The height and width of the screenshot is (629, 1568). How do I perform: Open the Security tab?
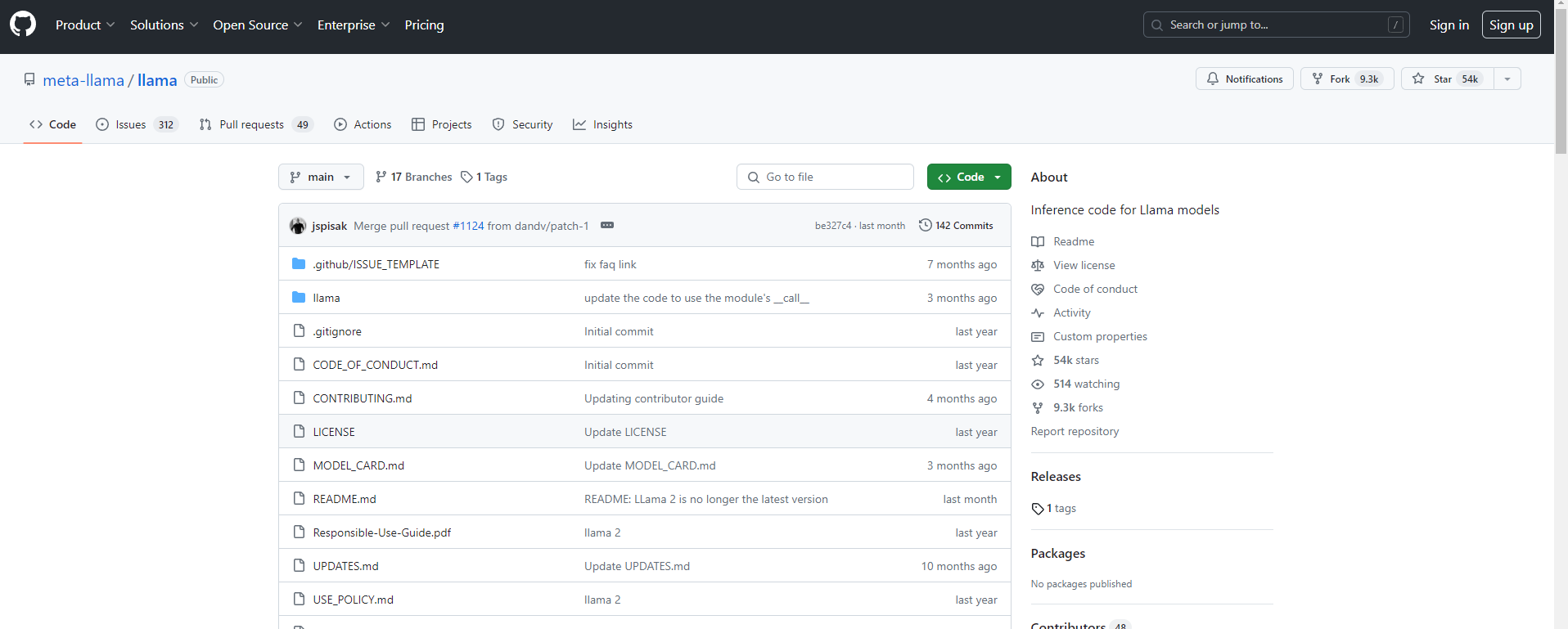coord(522,124)
